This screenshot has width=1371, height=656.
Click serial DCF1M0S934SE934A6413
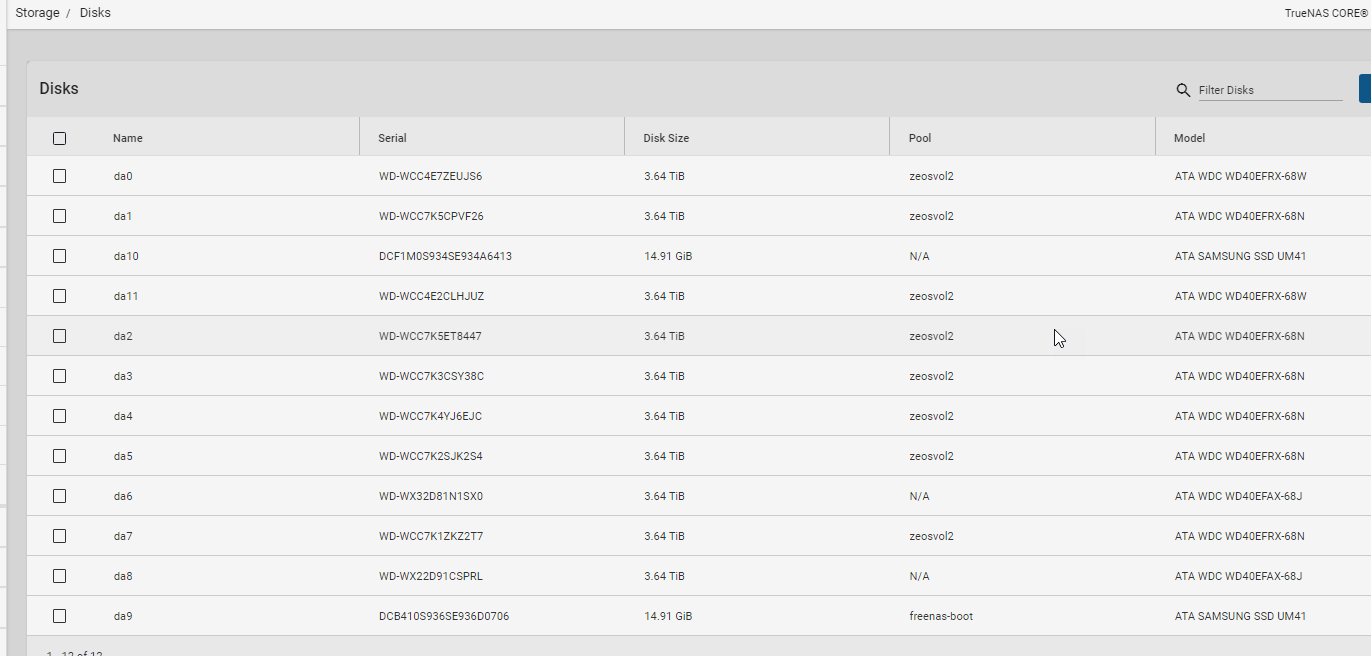pos(445,256)
